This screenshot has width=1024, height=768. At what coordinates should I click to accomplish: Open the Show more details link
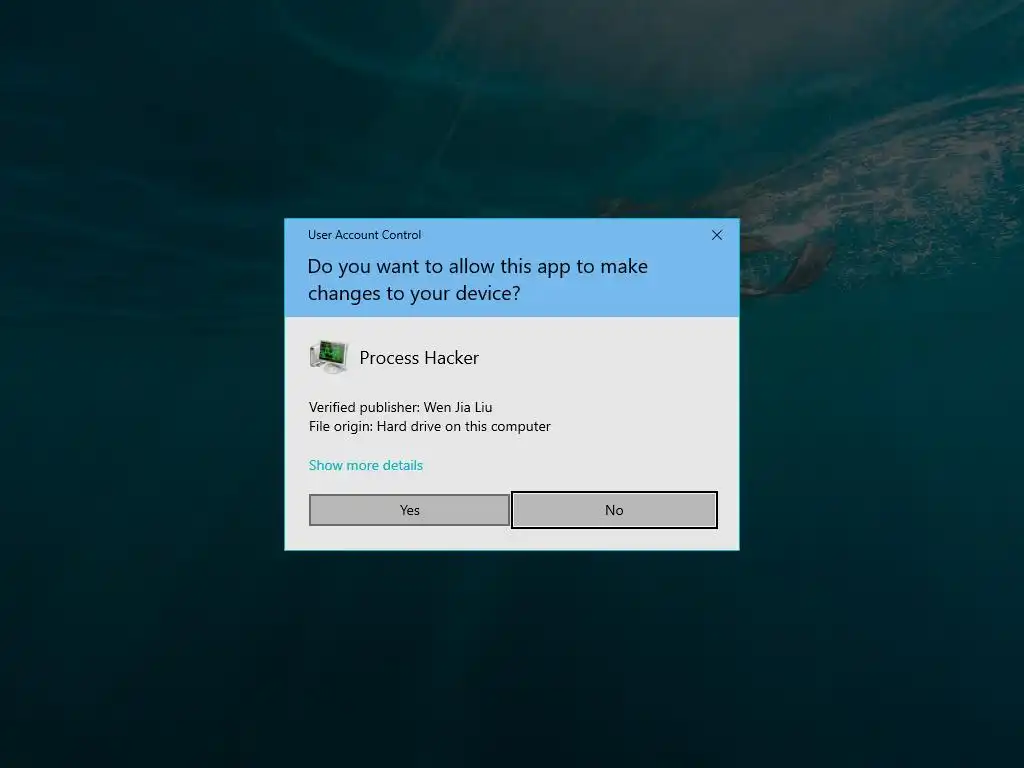point(366,465)
